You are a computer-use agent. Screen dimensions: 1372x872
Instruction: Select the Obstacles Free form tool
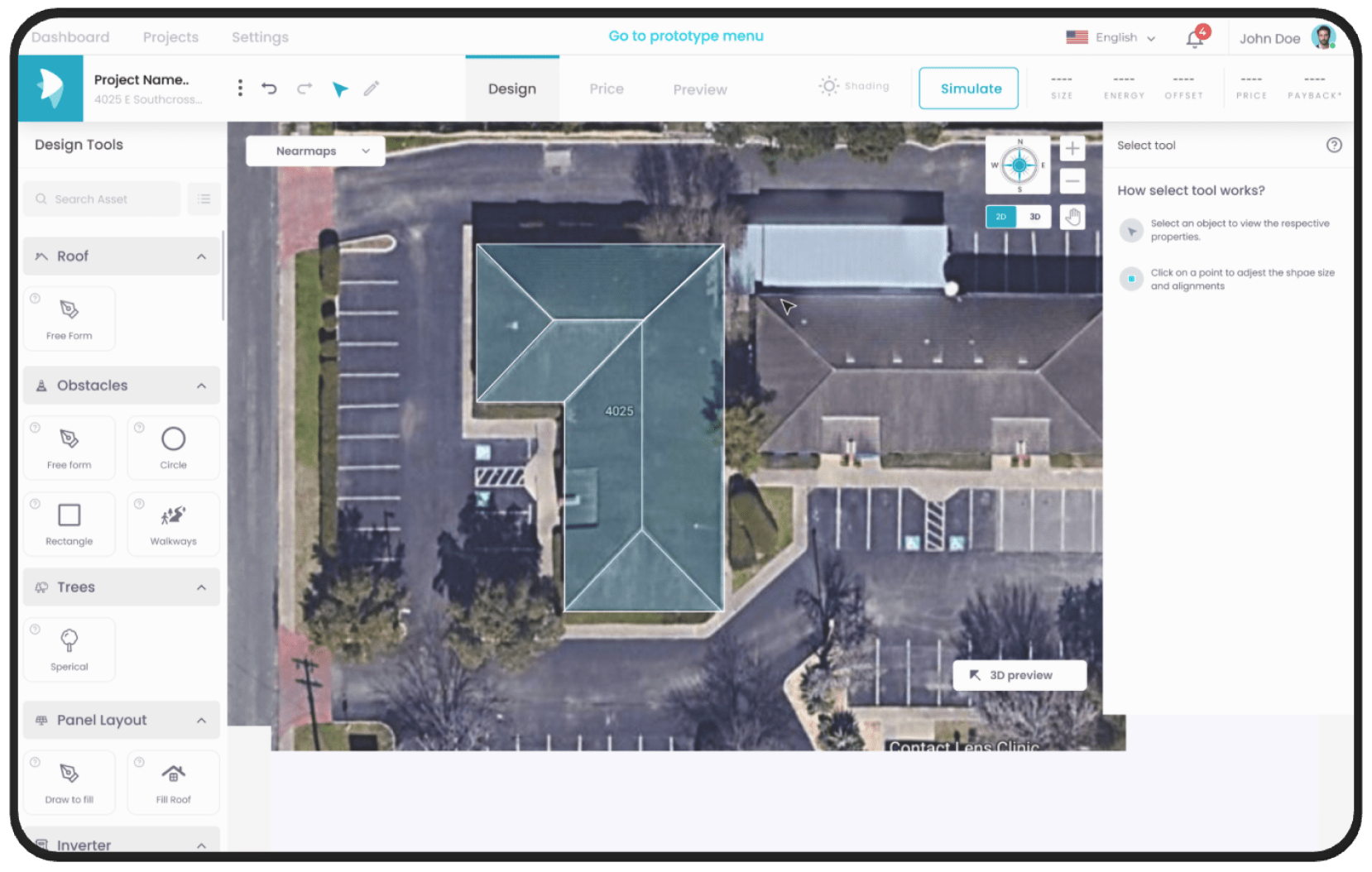pyautogui.click(x=70, y=448)
